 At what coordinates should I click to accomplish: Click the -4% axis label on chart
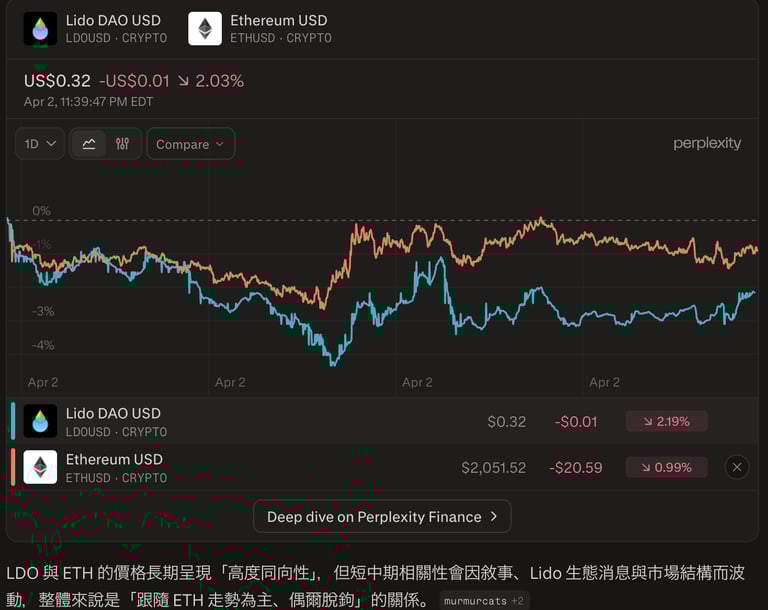(x=43, y=345)
